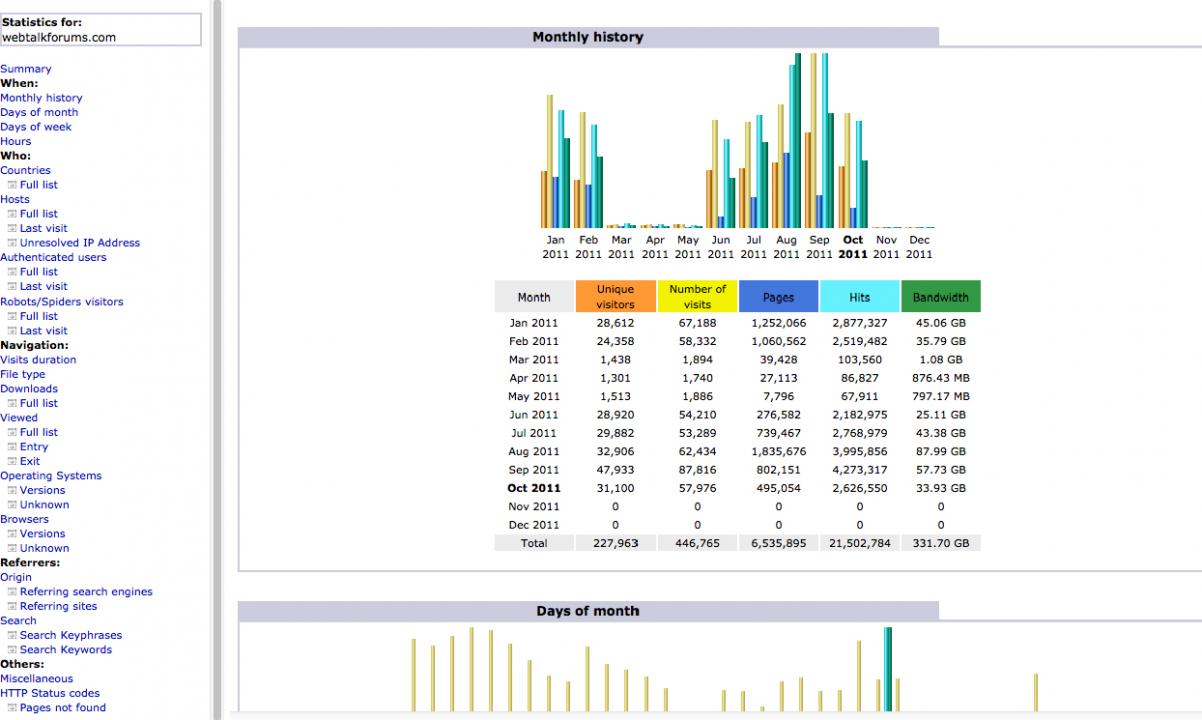Go to Monthly history section link

[41, 98]
